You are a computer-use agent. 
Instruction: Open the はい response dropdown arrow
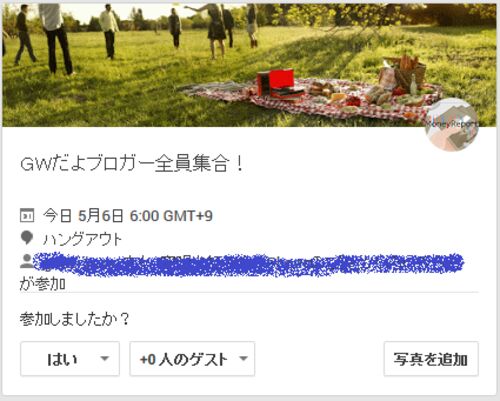[x=105, y=359]
